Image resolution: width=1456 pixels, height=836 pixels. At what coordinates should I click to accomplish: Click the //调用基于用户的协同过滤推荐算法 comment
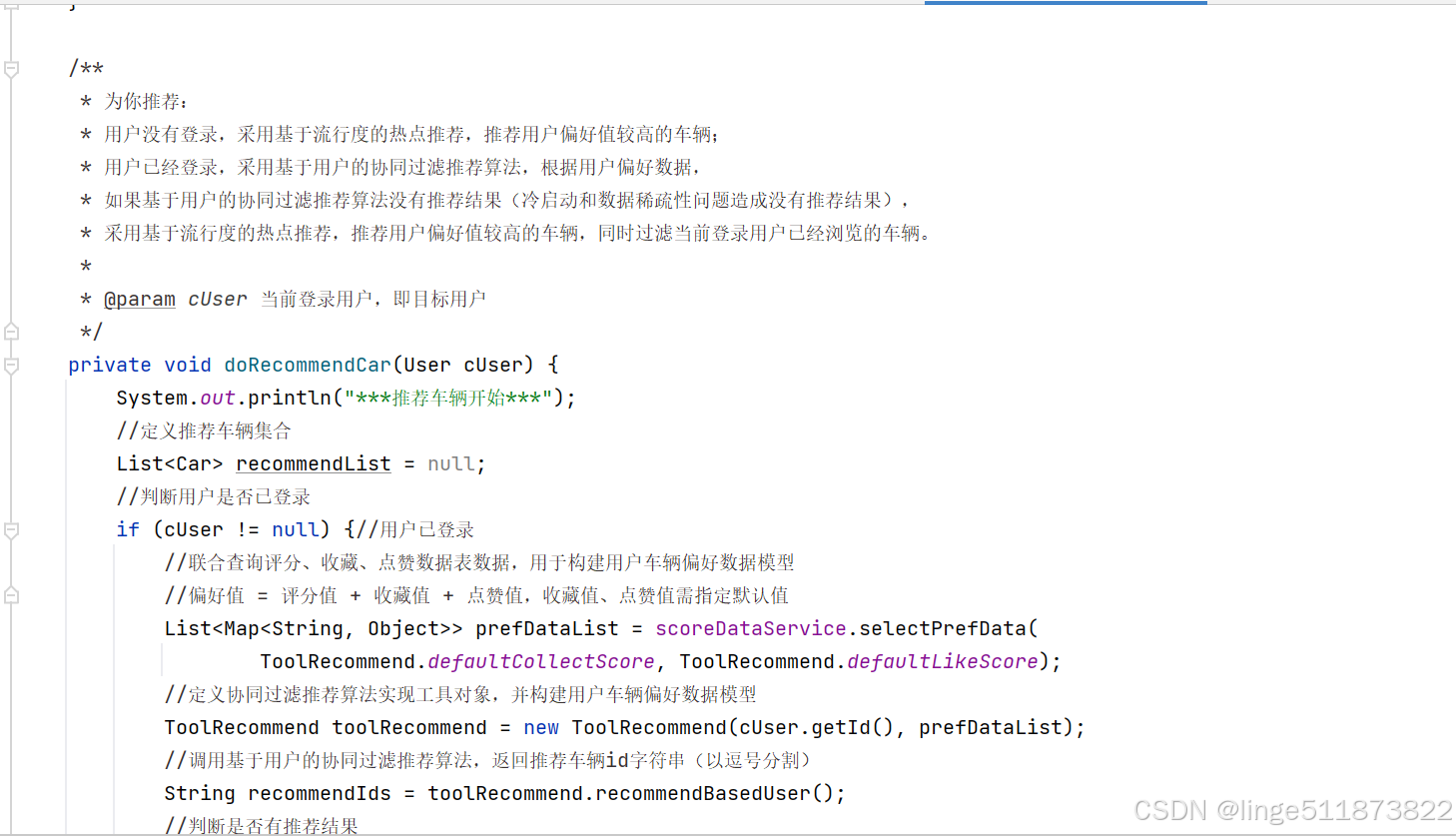(x=488, y=760)
